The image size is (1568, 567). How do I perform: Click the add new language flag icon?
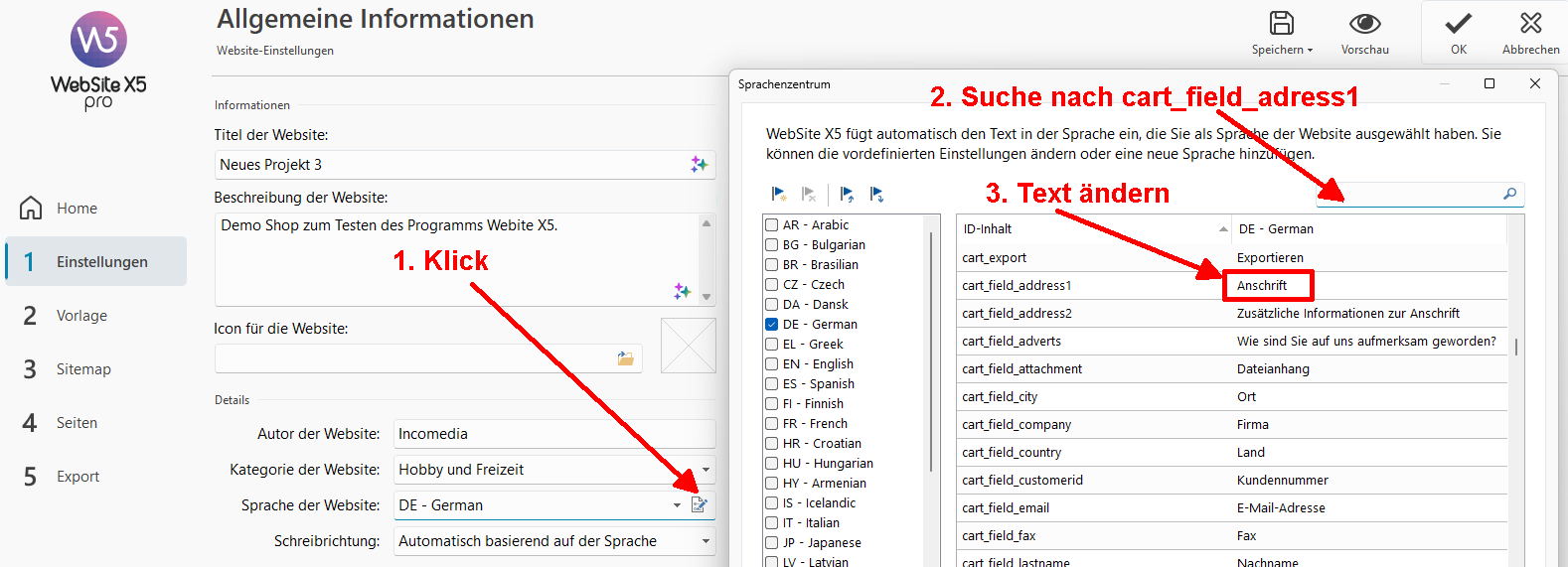[779, 194]
